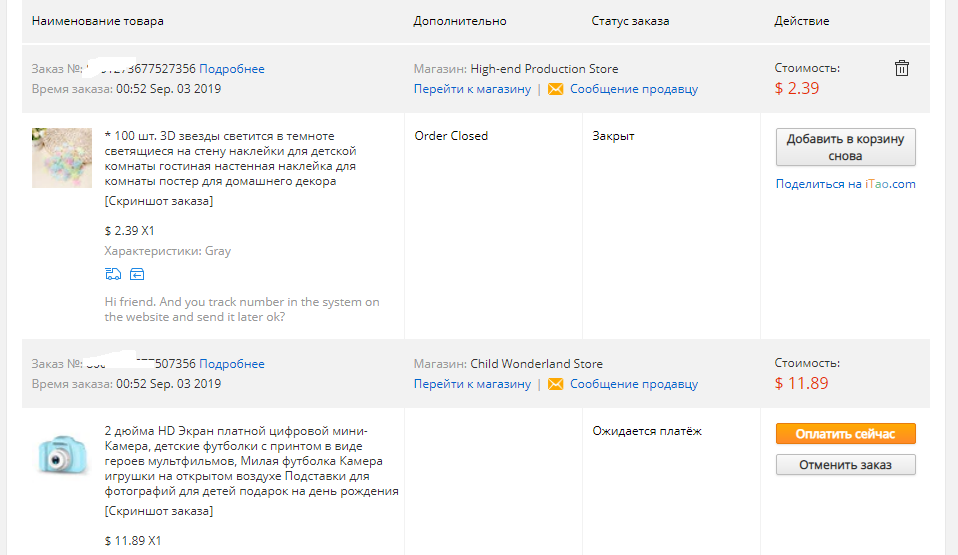
Task: Send Сообщение продавцу for the stars order
Action: click(634, 89)
